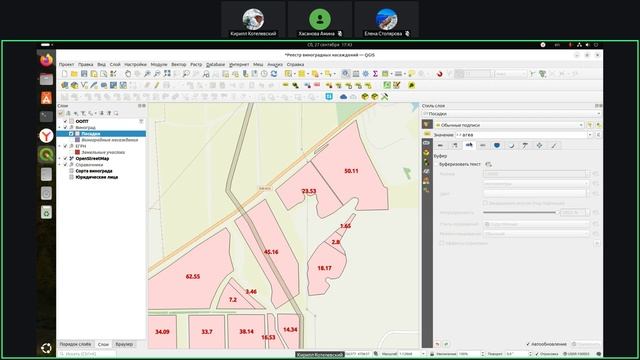Open Firefox from the Ubuntu dock
Screen dimensions: 640x360
click(46, 60)
